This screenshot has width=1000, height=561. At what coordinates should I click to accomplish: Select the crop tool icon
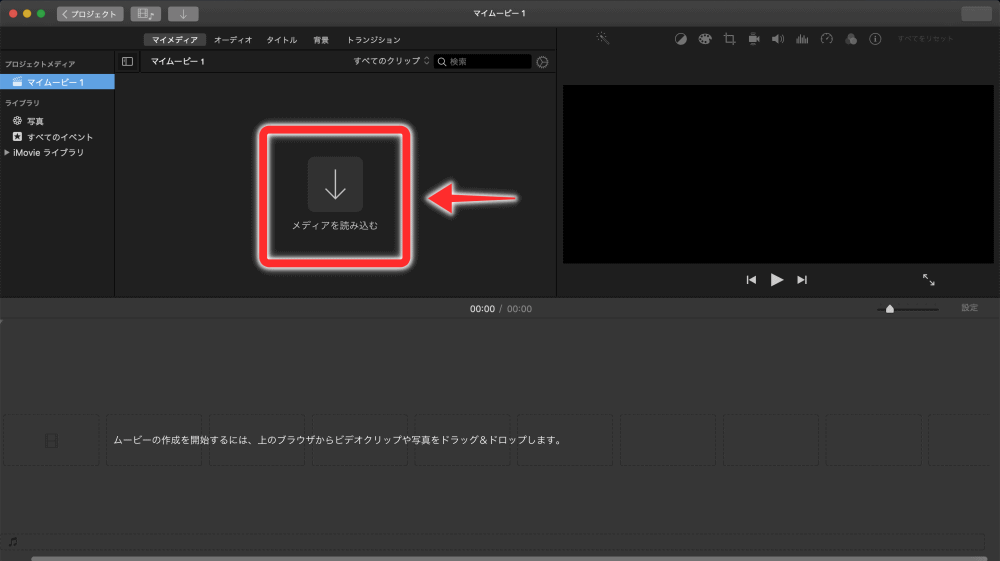pyautogui.click(x=729, y=39)
